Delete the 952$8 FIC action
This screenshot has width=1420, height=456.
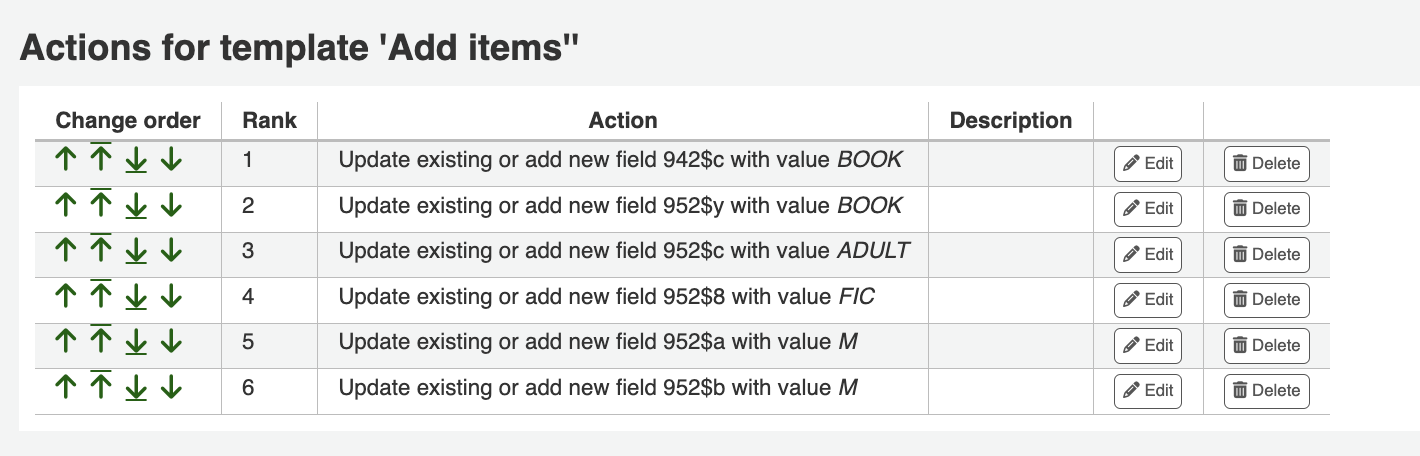tap(1266, 300)
